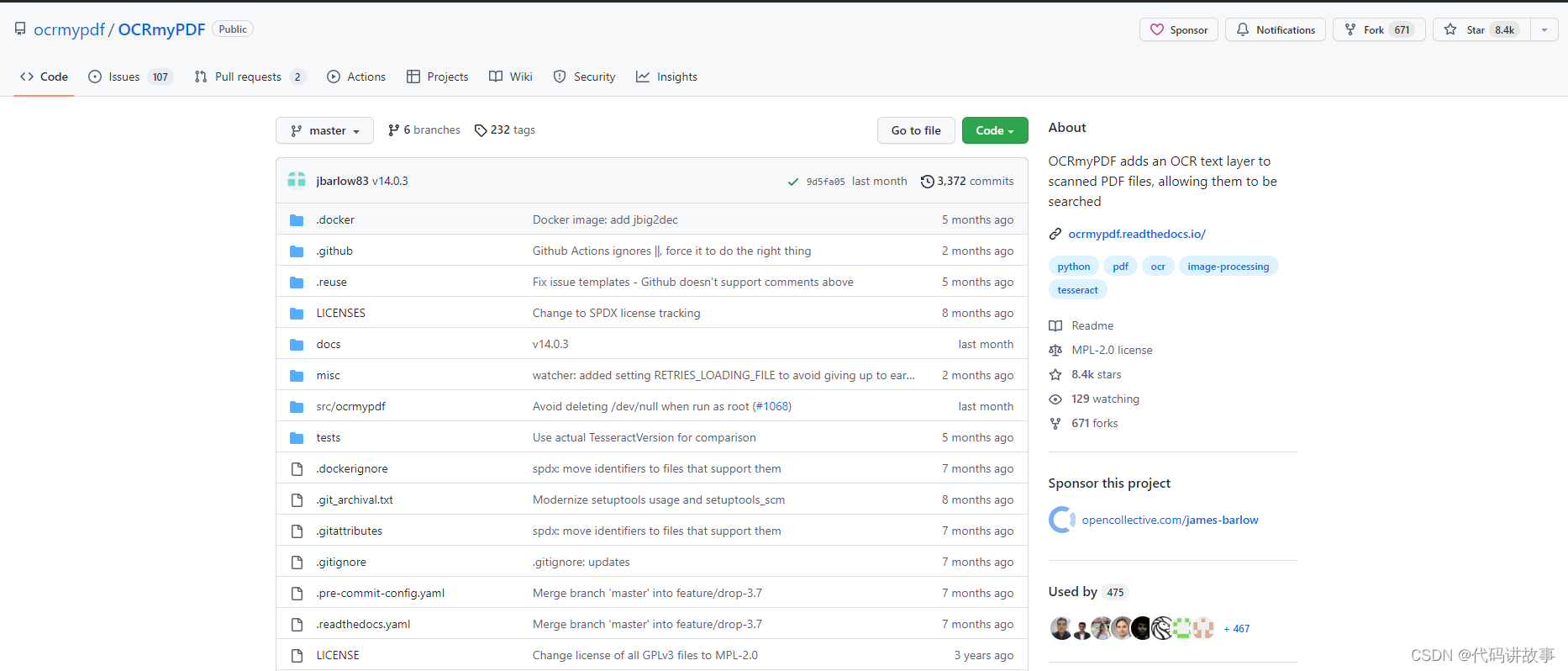Click the misc folder icon
This screenshot has width=1568, height=671.
297,375
